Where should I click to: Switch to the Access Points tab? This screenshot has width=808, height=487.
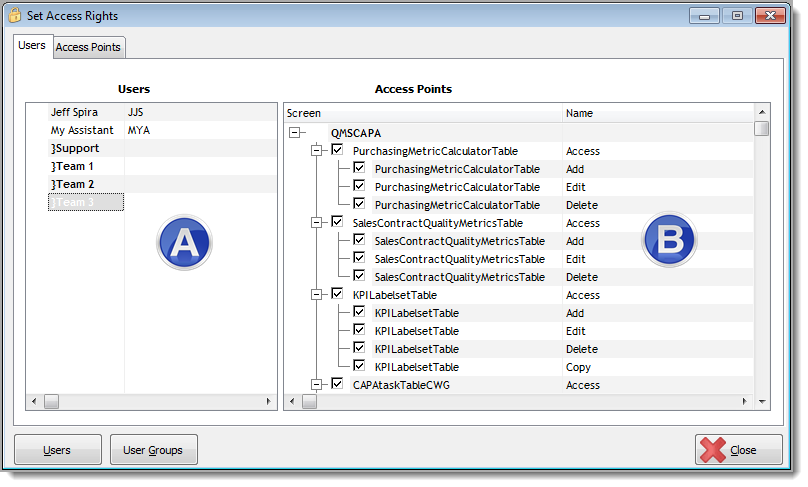(88, 47)
